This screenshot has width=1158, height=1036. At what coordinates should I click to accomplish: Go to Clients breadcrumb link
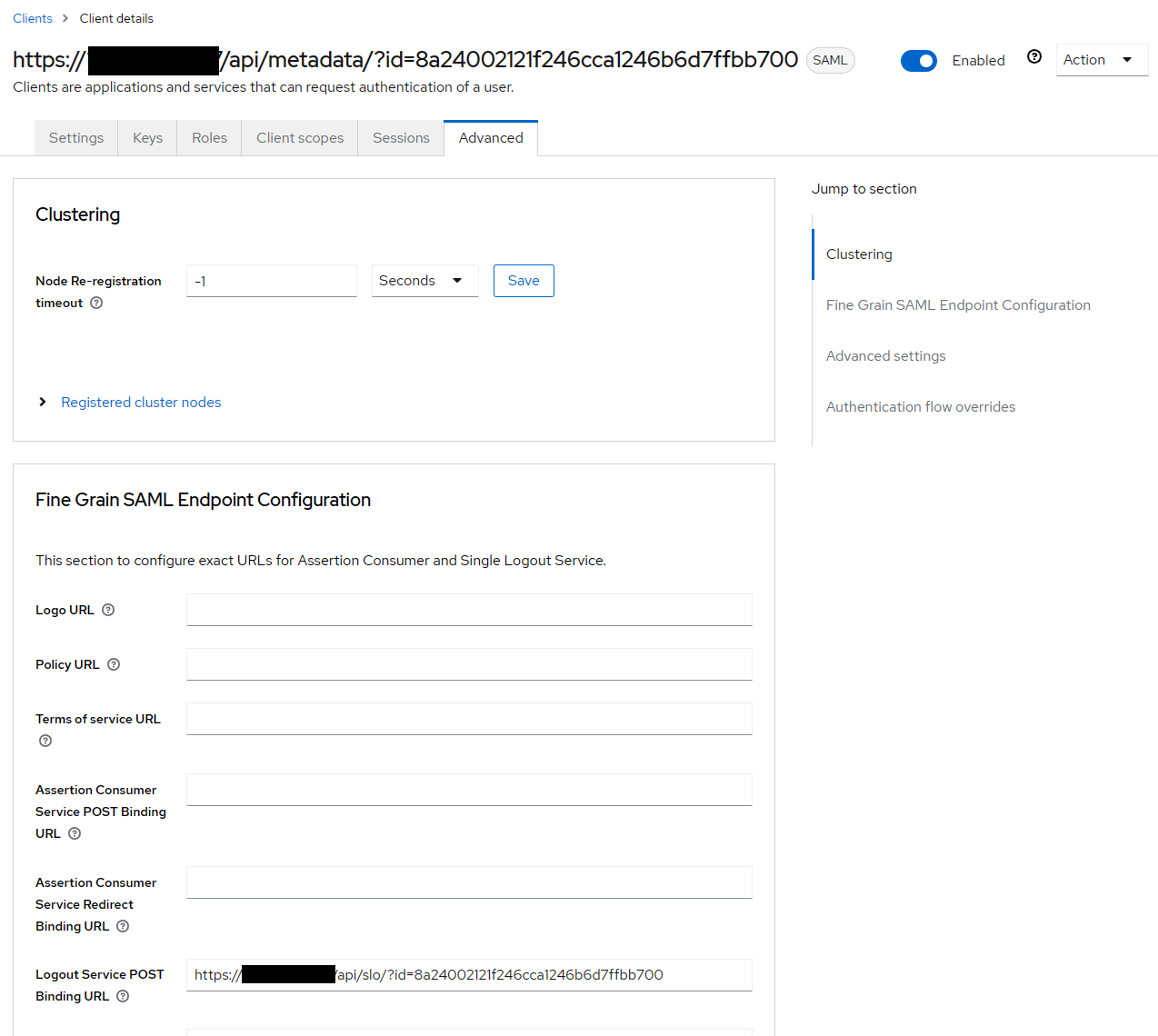click(33, 18)
